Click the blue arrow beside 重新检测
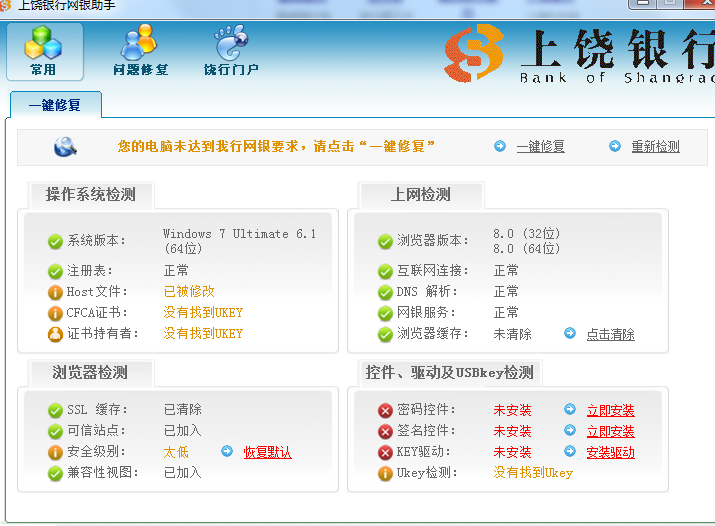The width and height of the screenshot is (715, 526). pyautogui.click(x=615, y=146)
